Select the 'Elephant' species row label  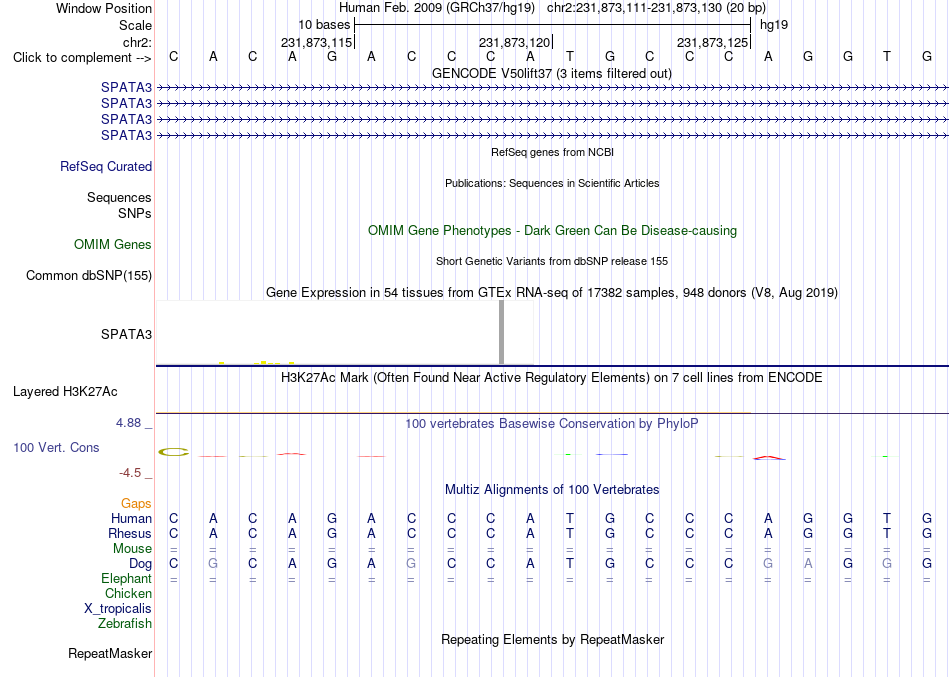(127, 578)
